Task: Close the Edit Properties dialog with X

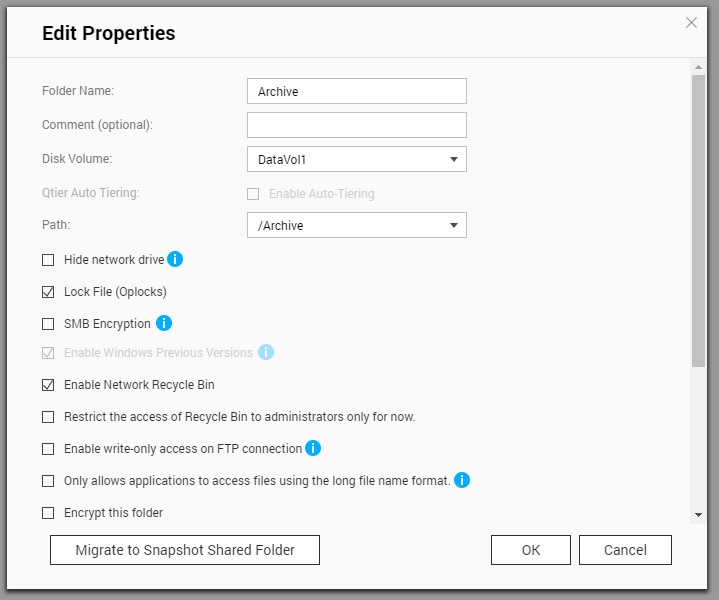Action: (x=691, y=23)
